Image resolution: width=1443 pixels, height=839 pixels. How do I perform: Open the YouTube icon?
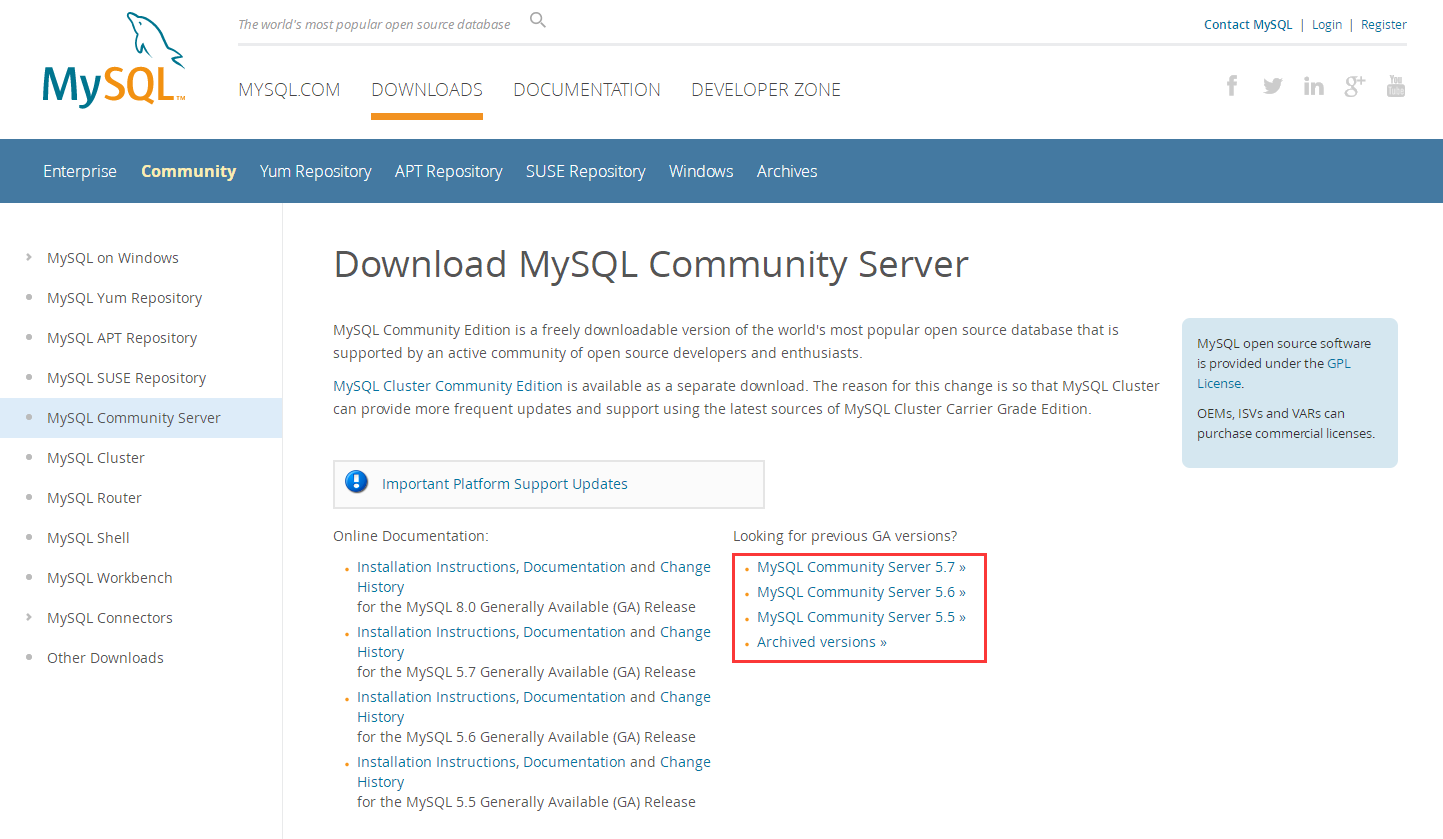pos(1396,86)
